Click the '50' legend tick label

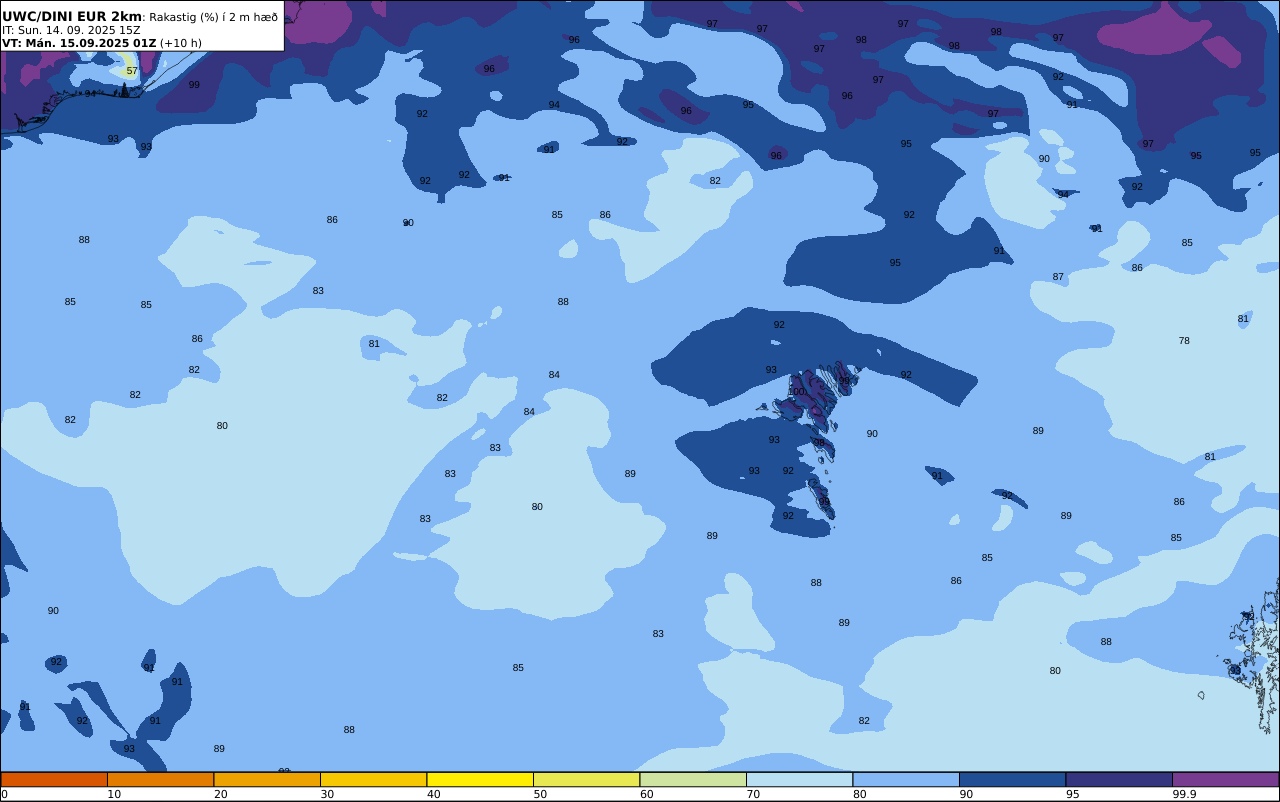point(540,794)
